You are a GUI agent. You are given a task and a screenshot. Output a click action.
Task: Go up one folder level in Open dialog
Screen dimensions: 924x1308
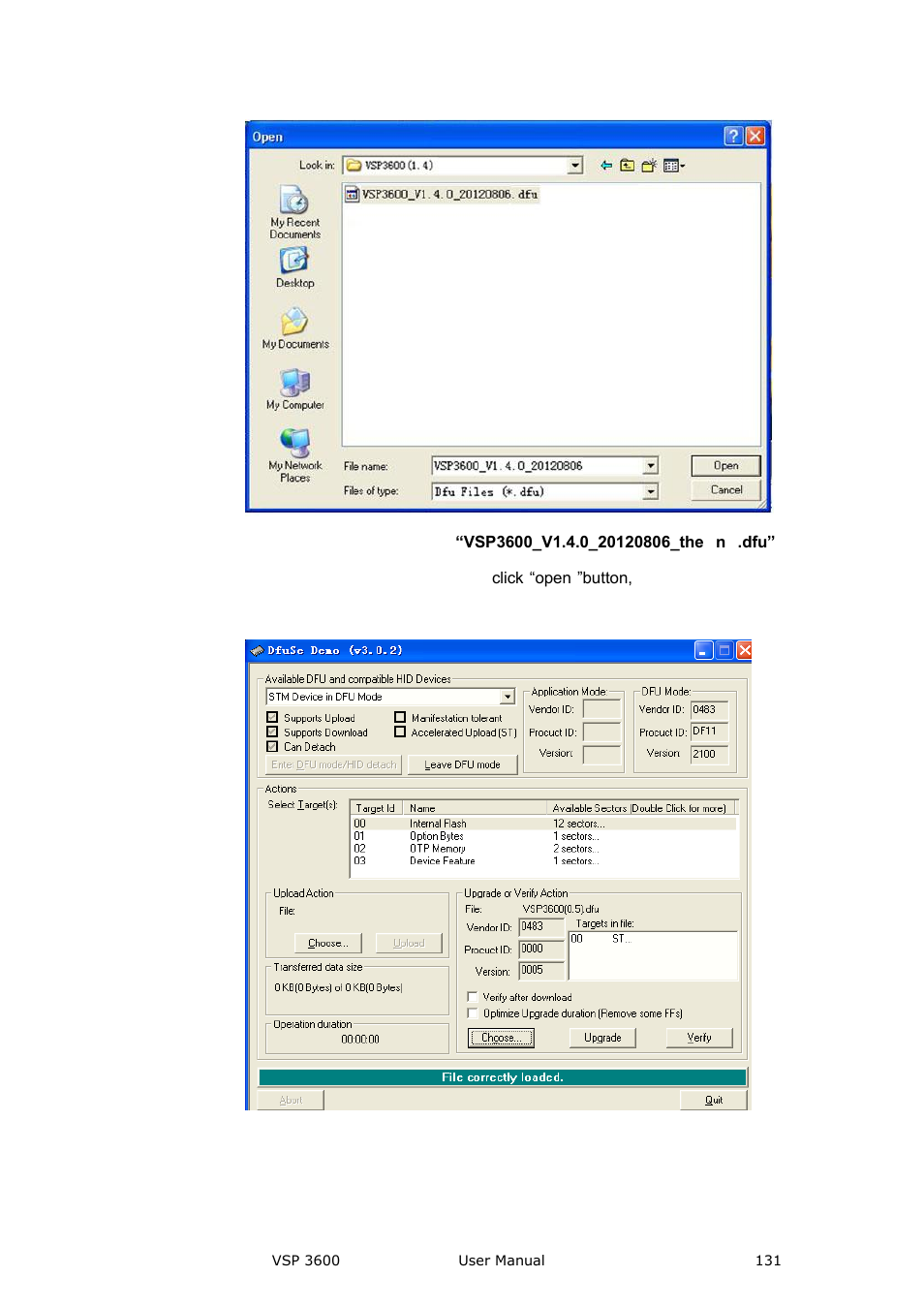(x=628, y=166)
